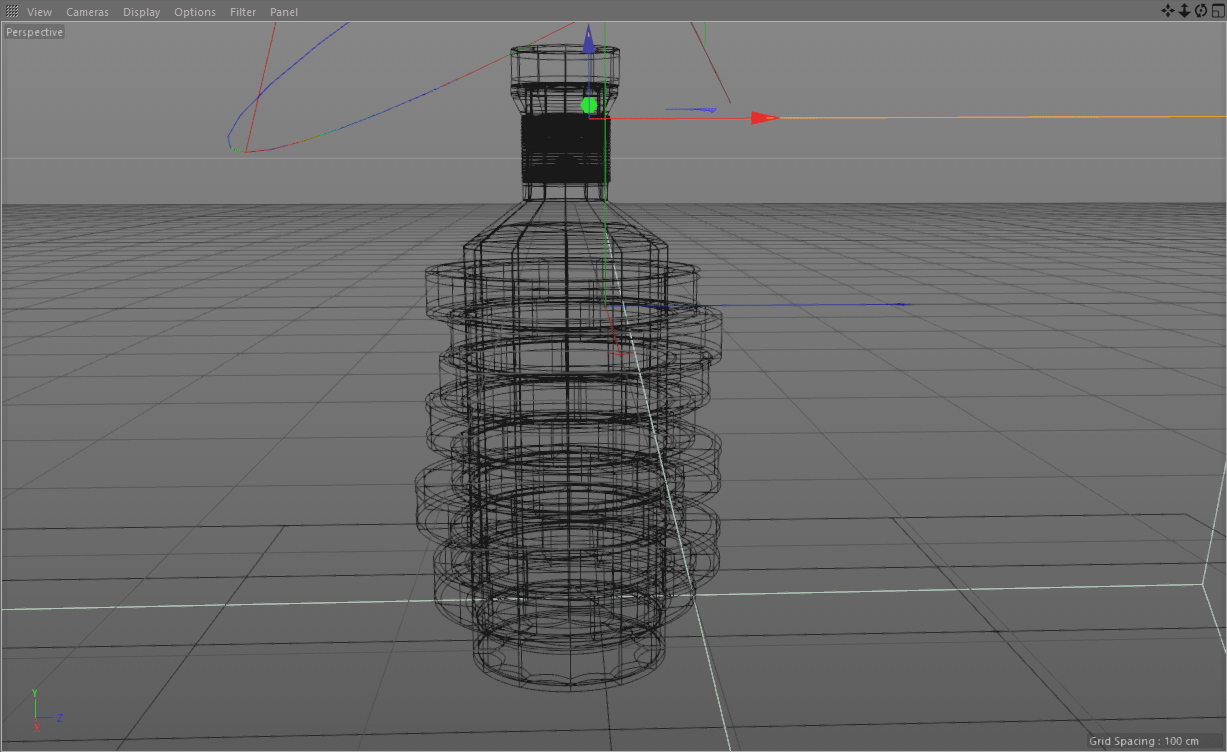Click the Grid Spacing 100 cm indicator
The width and height of the screenshot is (1227, 752).
1144,741
